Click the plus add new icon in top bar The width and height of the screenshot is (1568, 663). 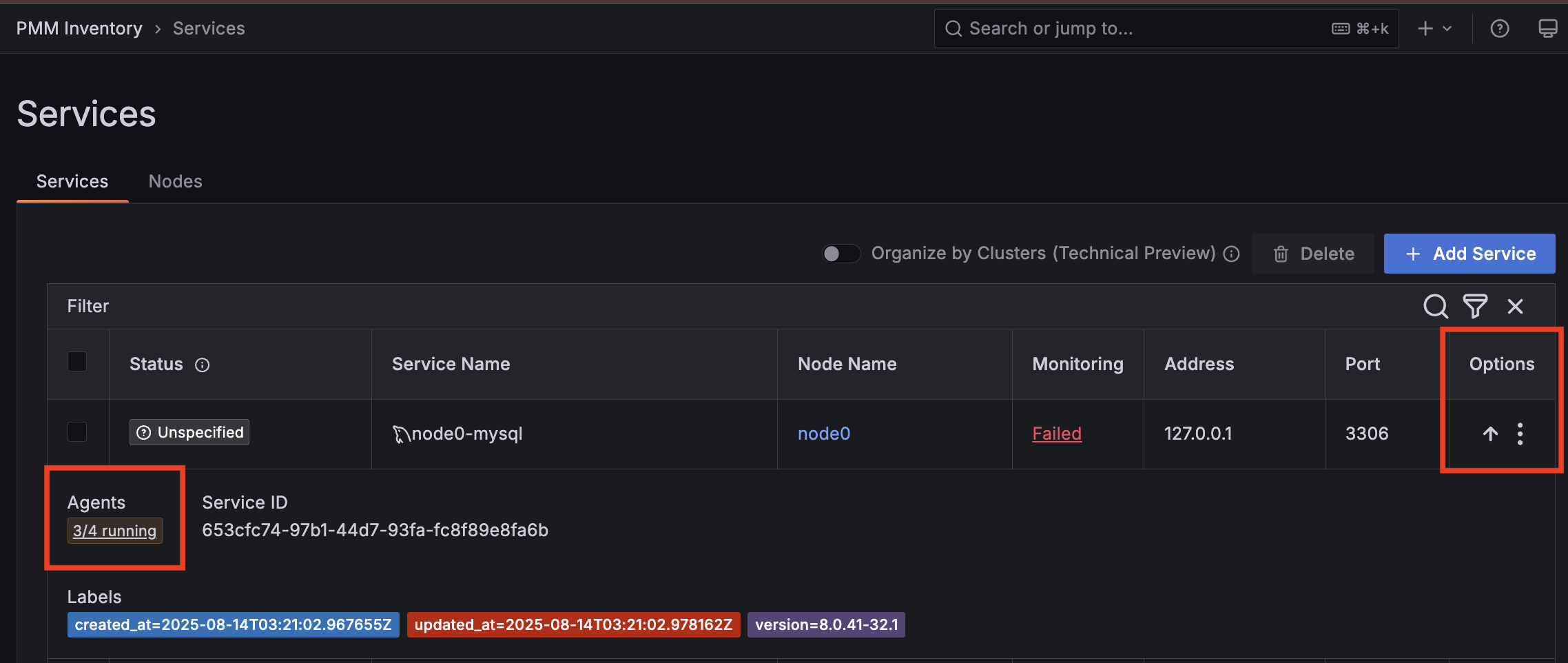coord(1425,28)
